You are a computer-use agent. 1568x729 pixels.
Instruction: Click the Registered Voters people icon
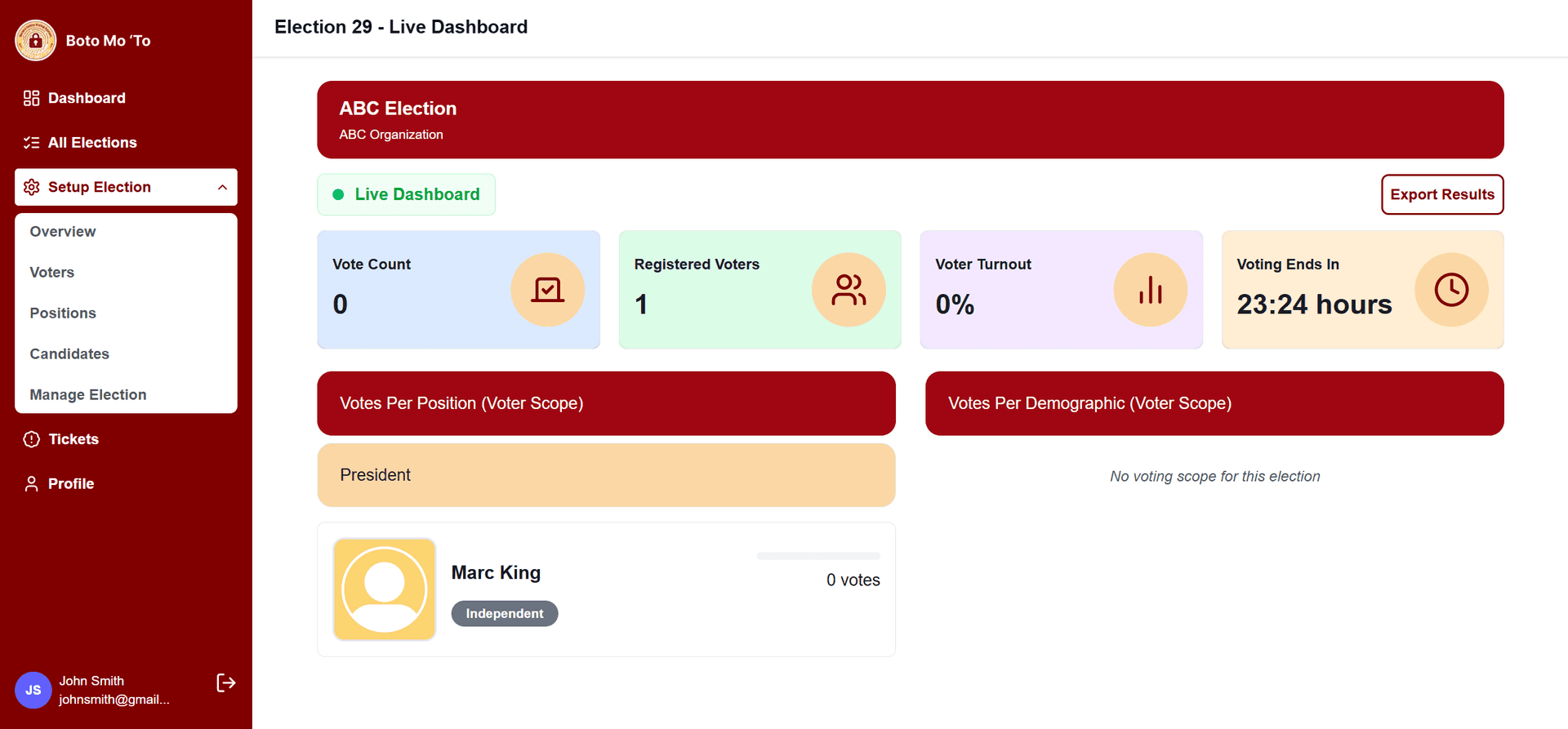(849, 290)
